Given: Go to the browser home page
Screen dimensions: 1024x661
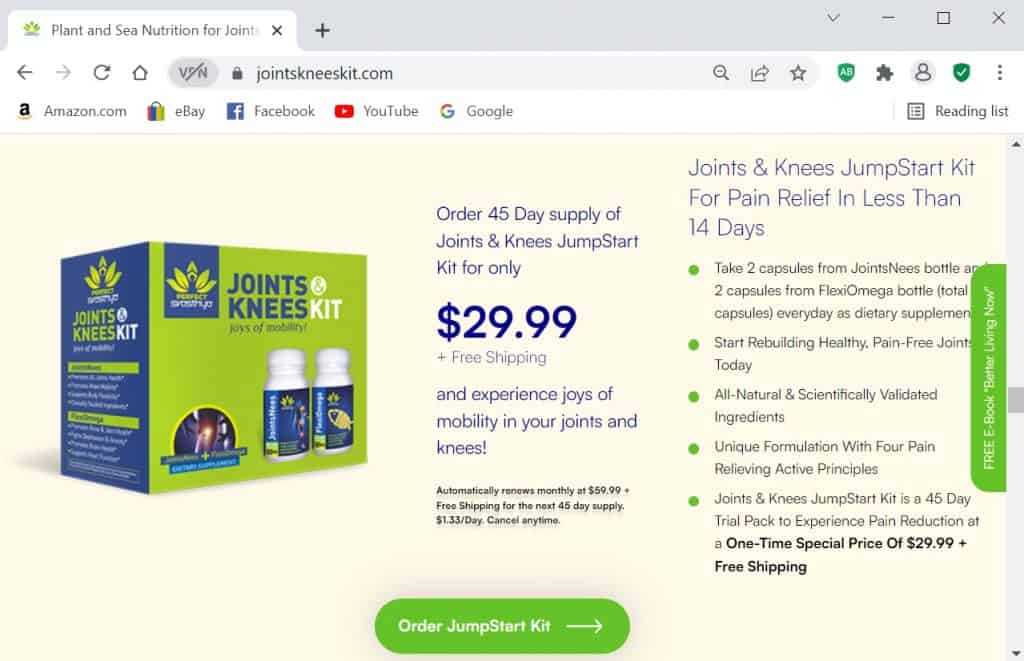Looking at the screenshot, I should pyautogui.click(x=140, y=73).
